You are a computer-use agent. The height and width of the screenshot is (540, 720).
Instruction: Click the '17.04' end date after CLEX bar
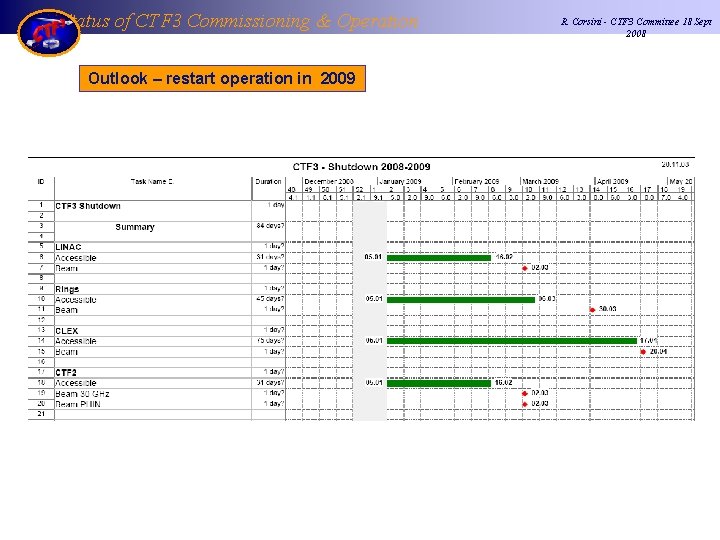[x=649, y=341]
